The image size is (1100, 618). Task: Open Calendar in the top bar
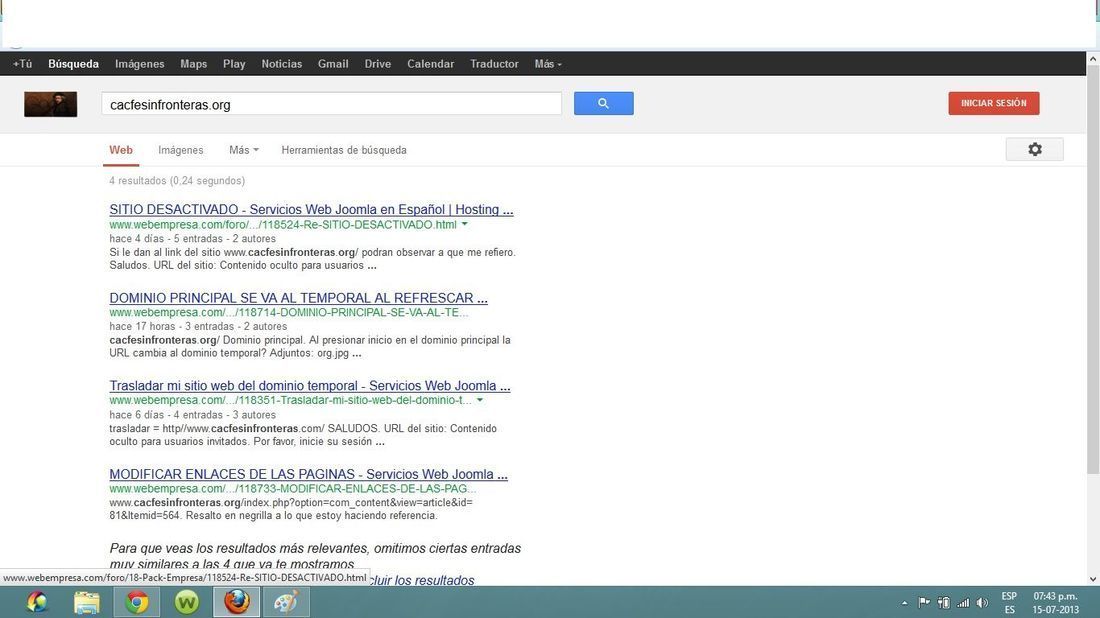coord(431,64)
